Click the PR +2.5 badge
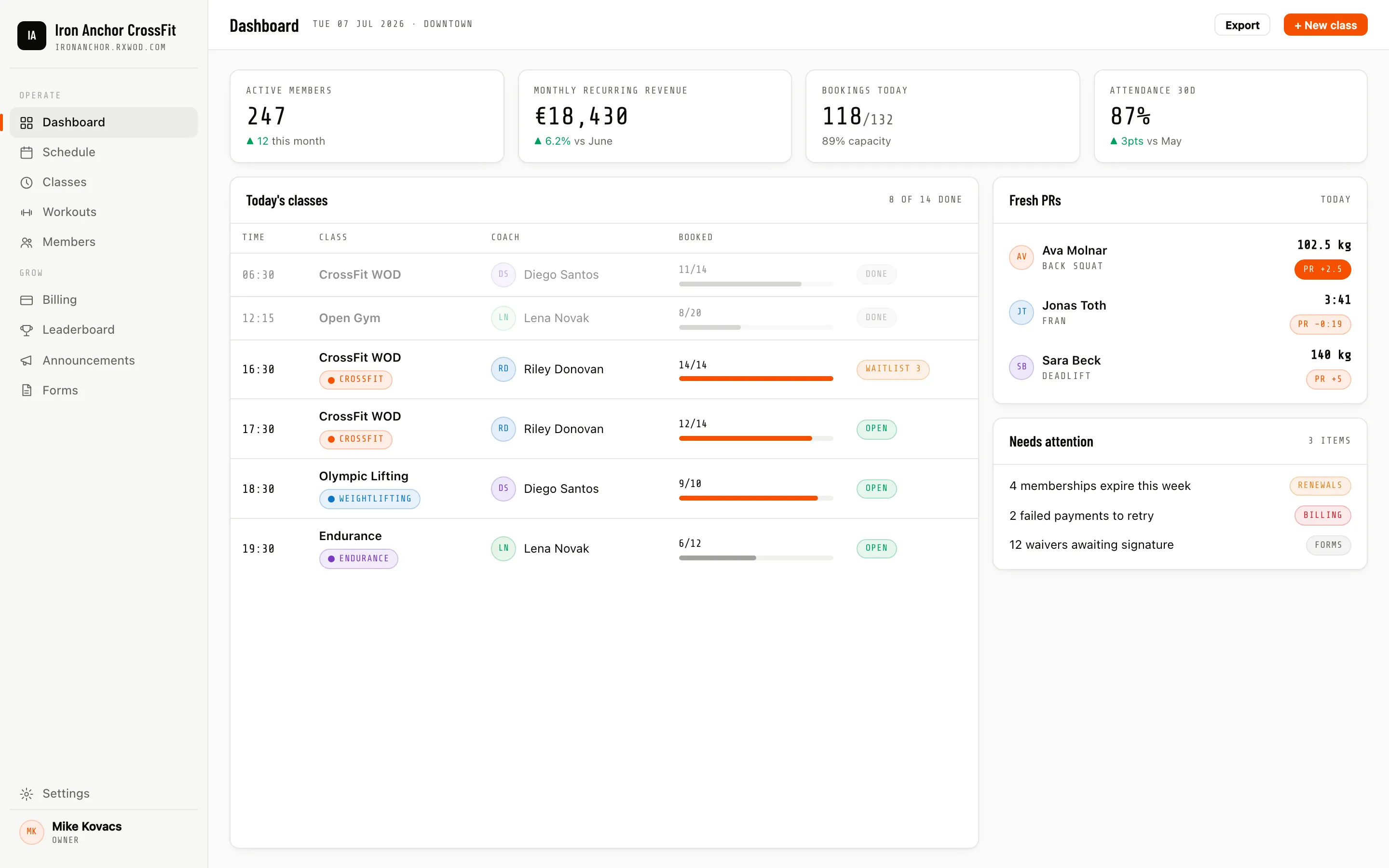 tap(1322, 269)
